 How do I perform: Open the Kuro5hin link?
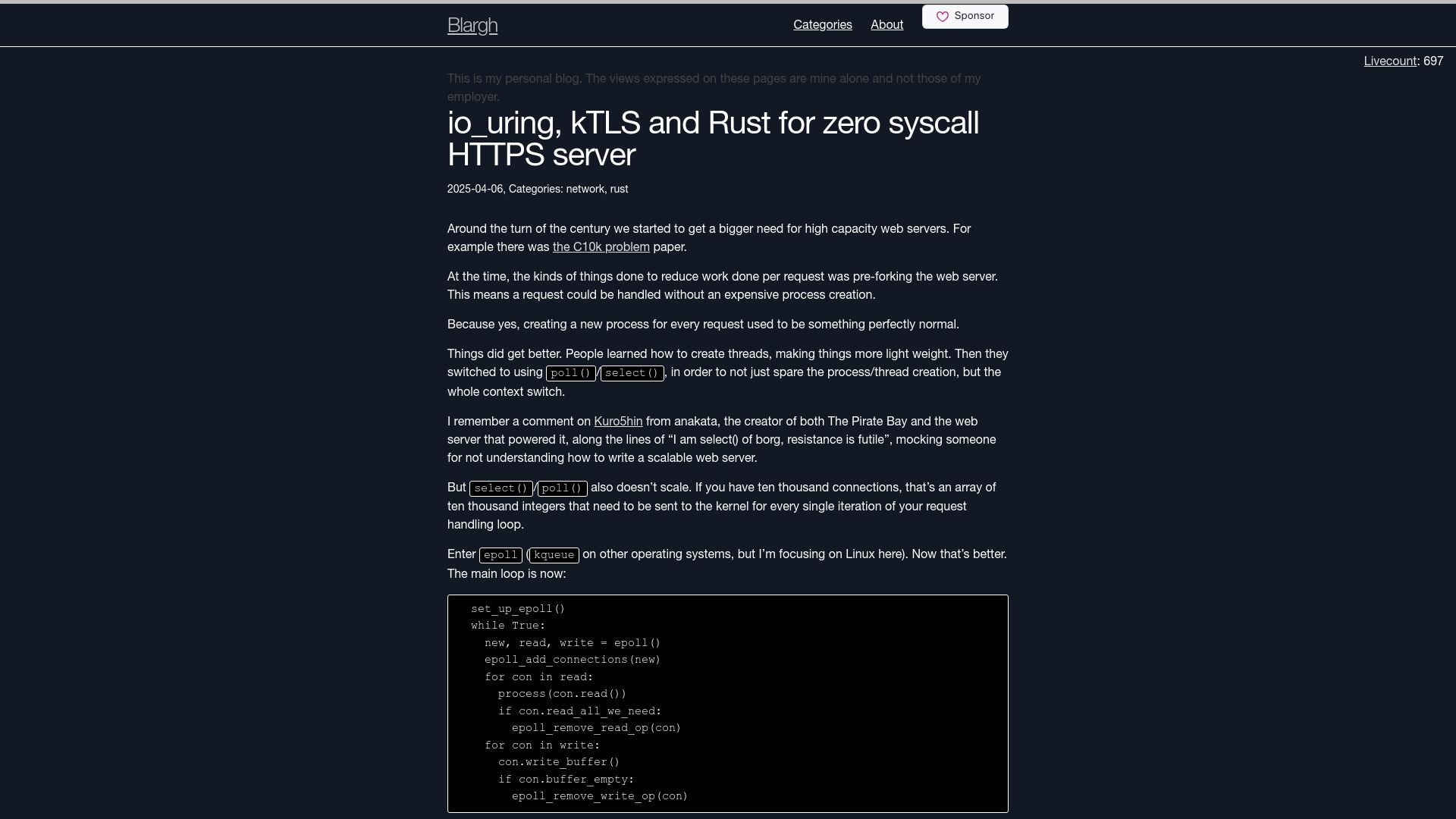click(618, 422)
